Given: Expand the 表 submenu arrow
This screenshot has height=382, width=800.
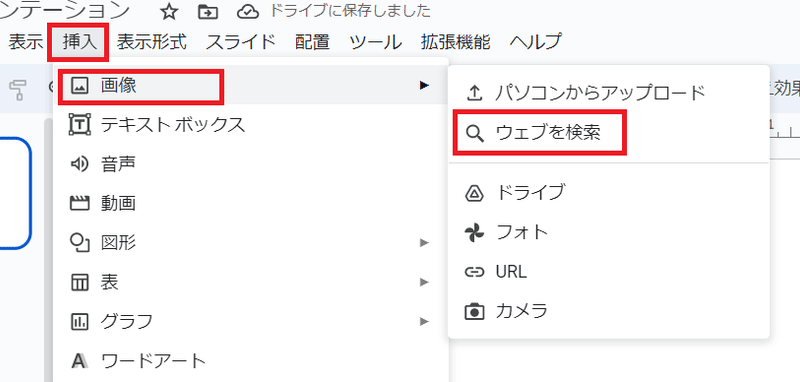Looking at the screenshot, I should tap(424, 282).
